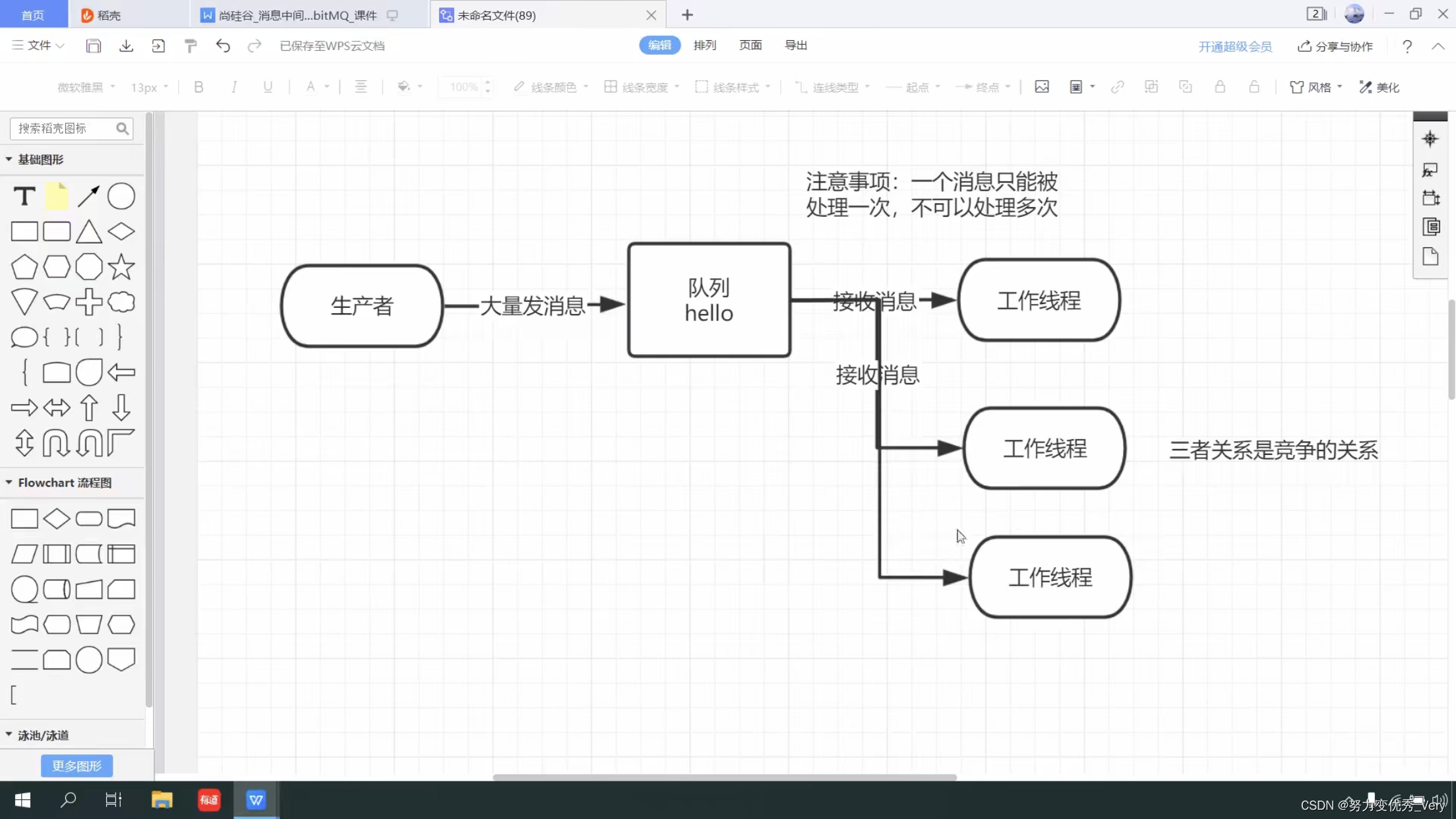Click the horizontal canvas scrollbar
Screen dimensions: 1456x819
tap(725, 777)
